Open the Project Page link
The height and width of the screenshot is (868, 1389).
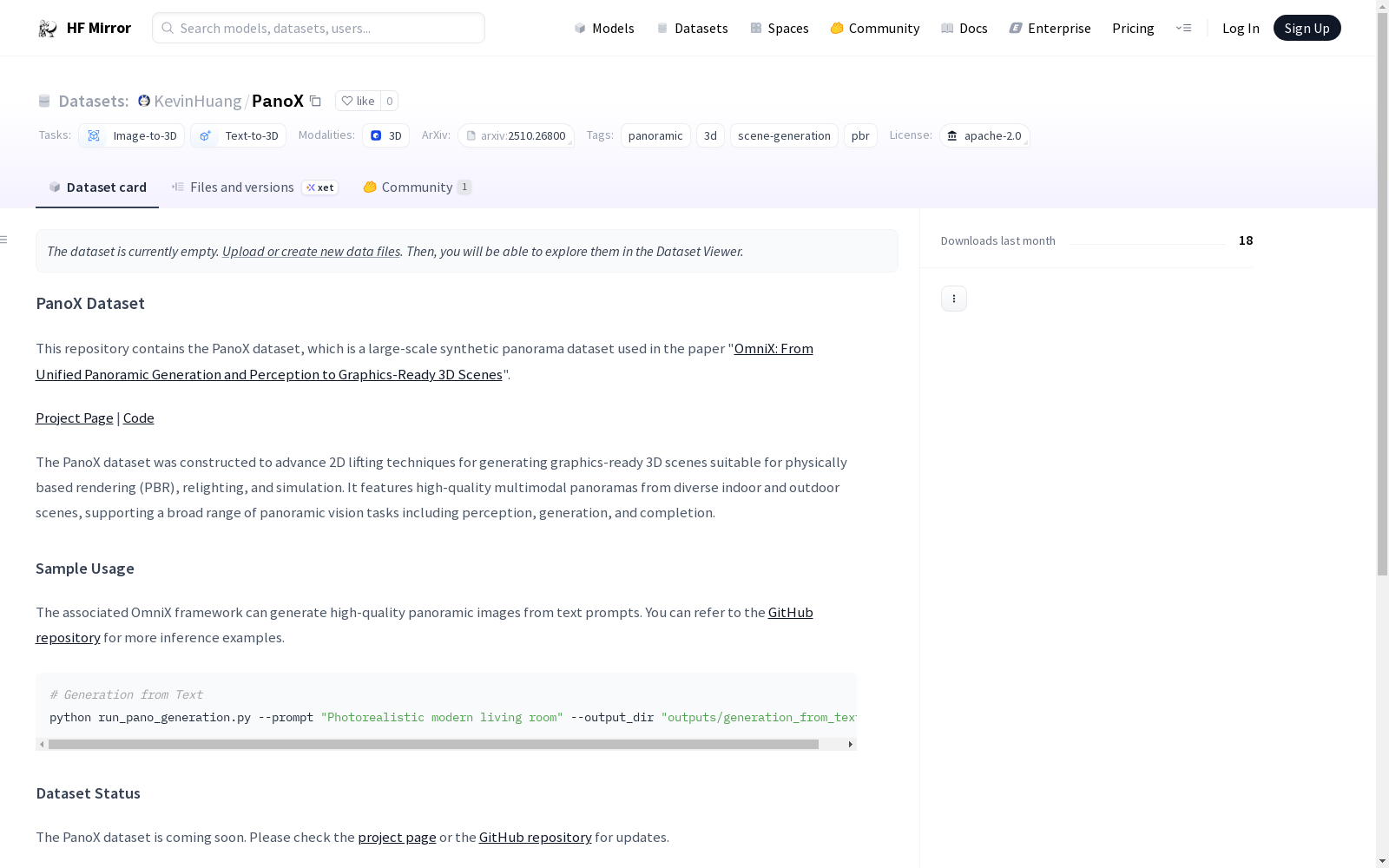coord(75,418)
